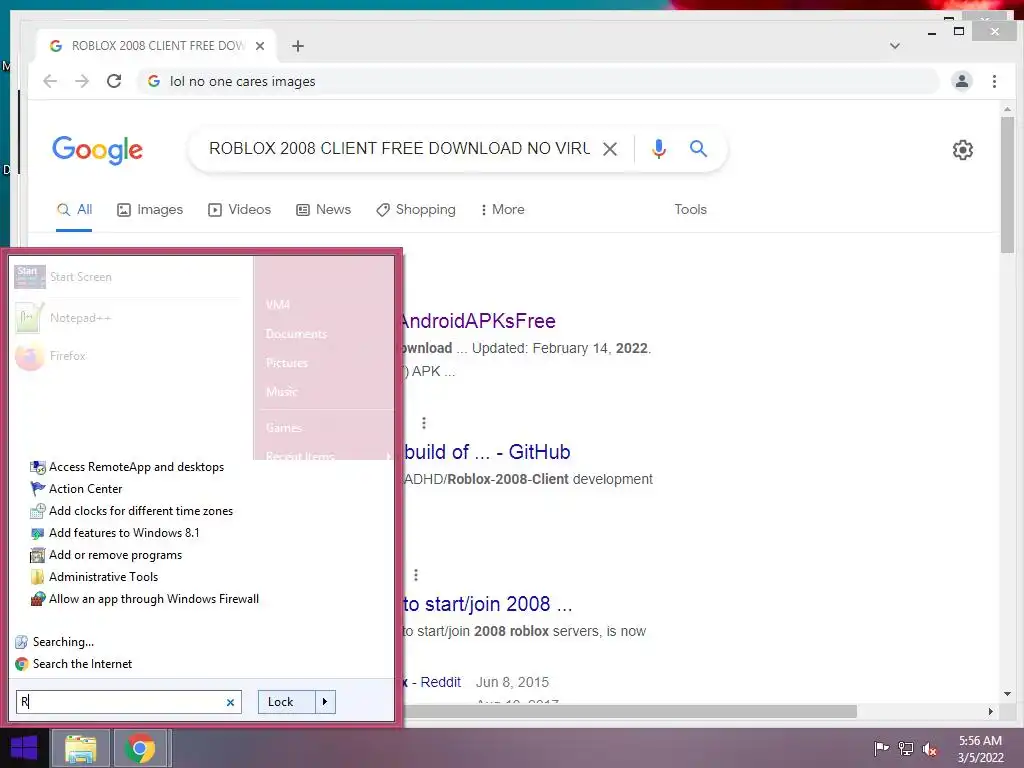1024x768 pixels.
Task: Open the GitHub Roblox-2008-Client result
Action: pyautogui.click(x=487, y=452)
